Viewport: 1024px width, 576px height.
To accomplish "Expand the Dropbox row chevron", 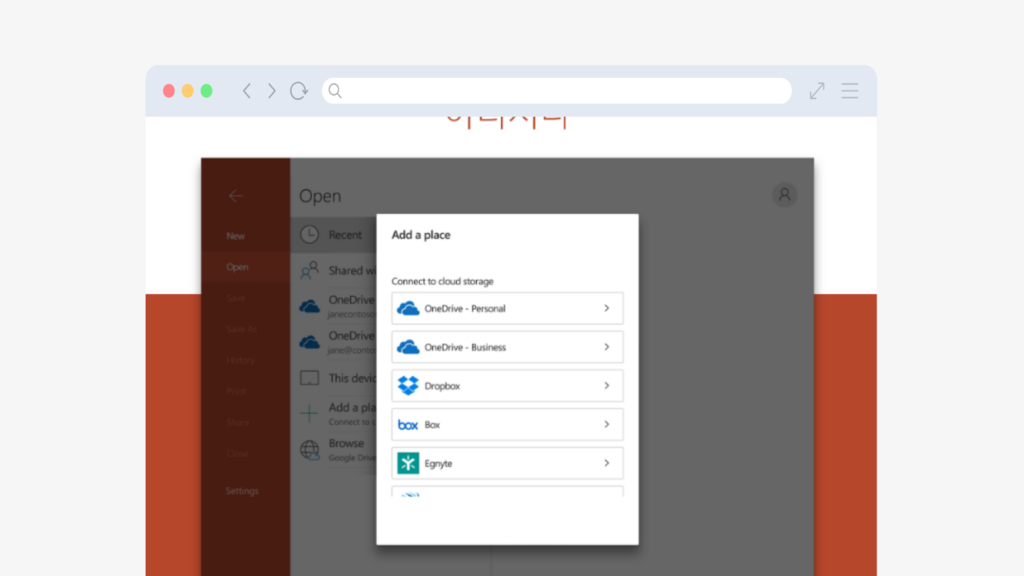I will click(607, 386).
